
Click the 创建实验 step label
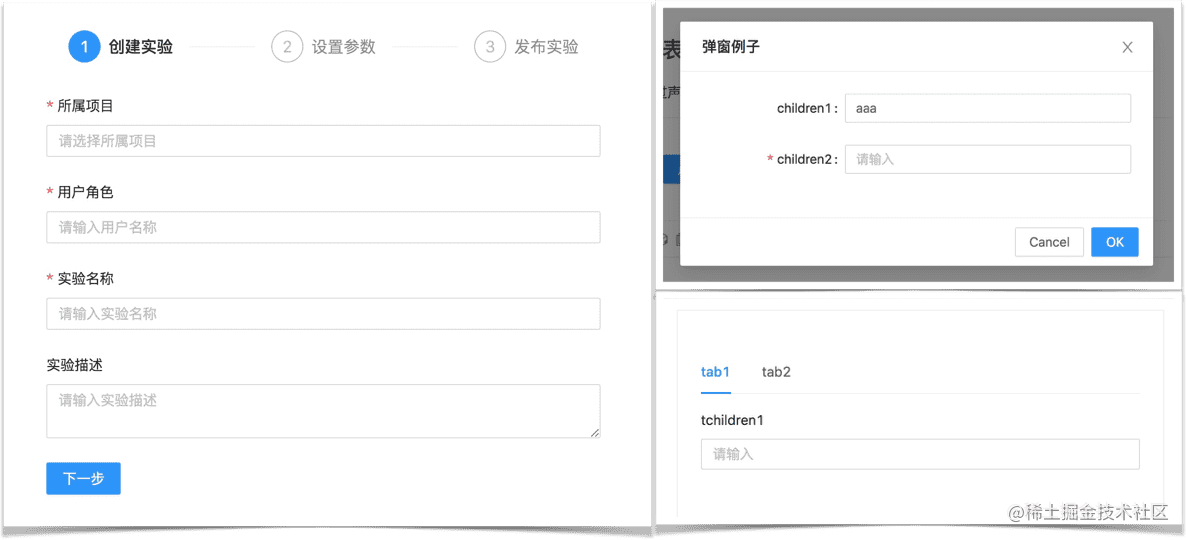[x=141, y=47]
